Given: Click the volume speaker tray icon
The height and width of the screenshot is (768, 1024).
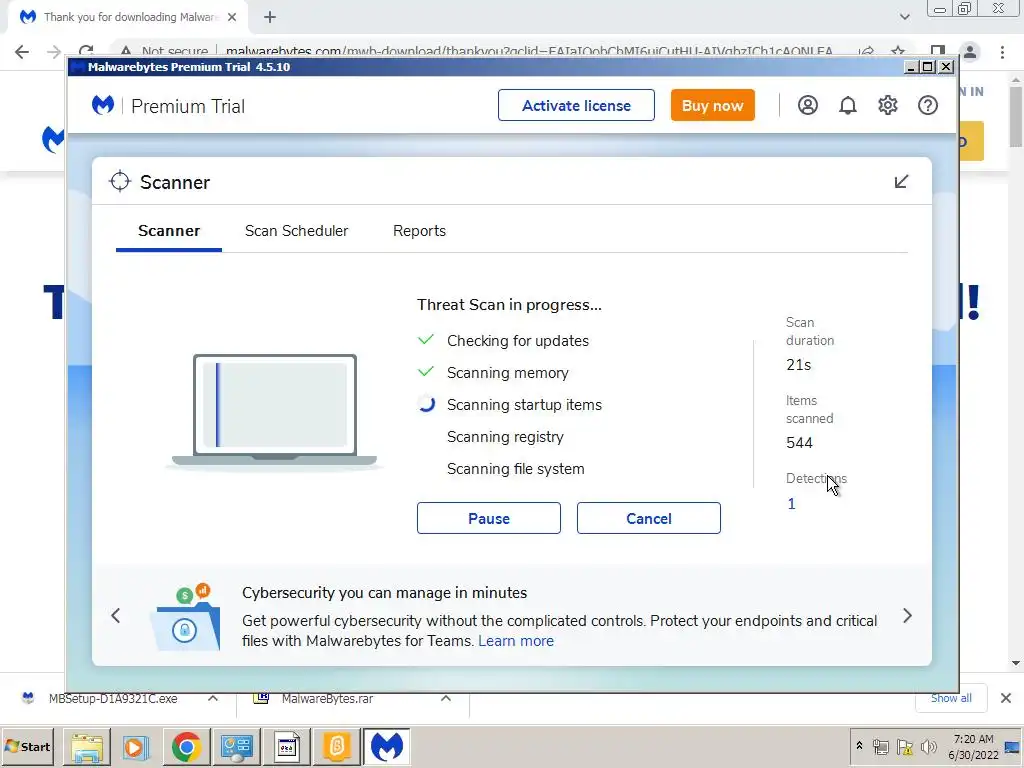Looking at the screenshot, I should pos(928,746).
